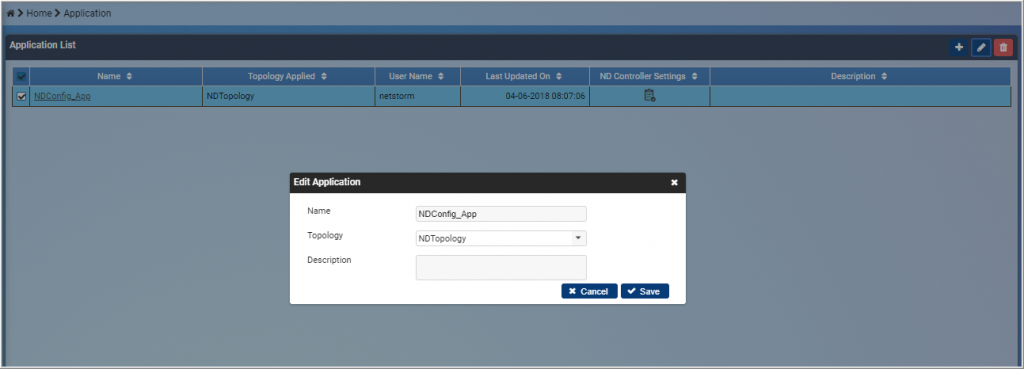
Task: Click the Description label in dialog
Action: pos(329,260)
